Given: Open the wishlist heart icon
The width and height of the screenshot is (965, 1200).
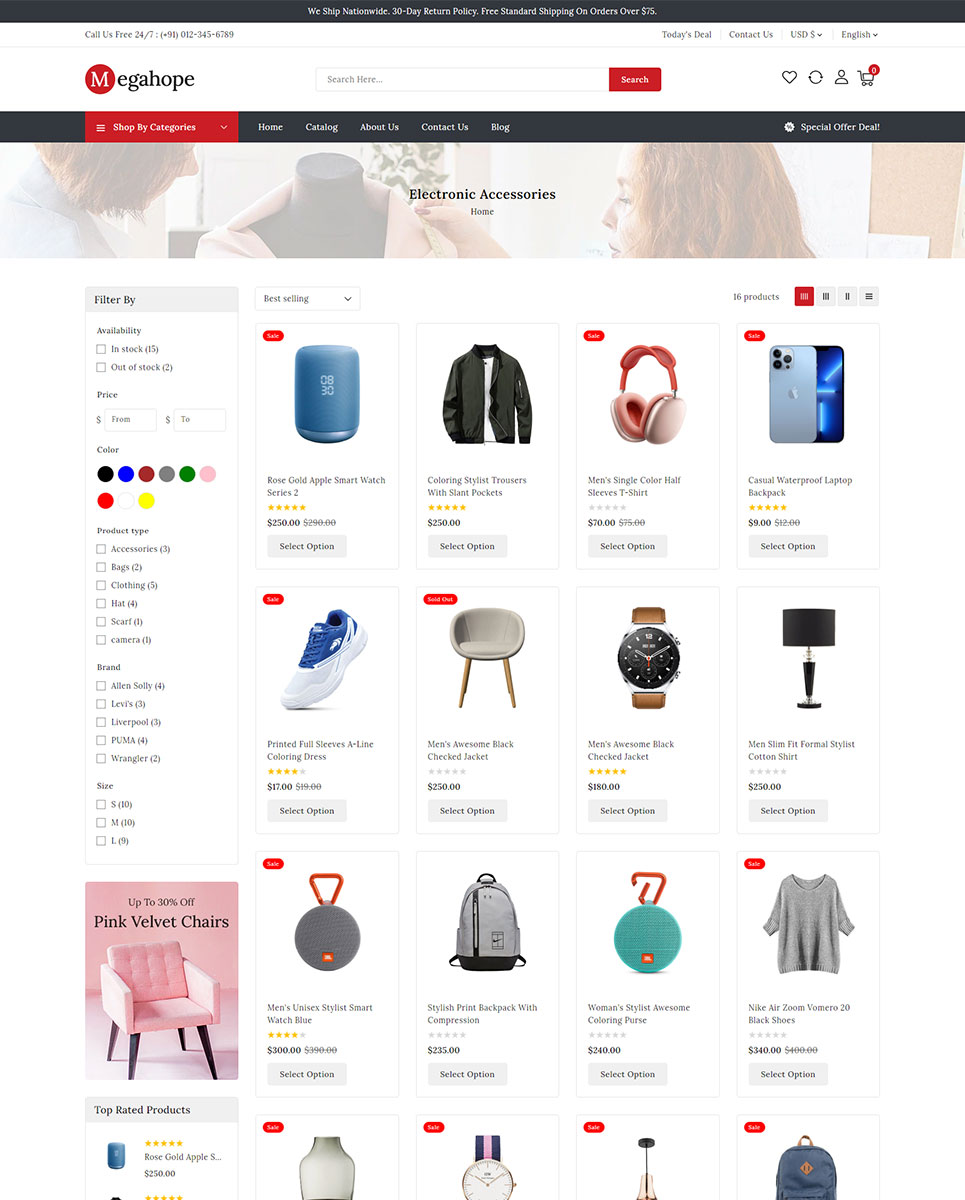Looking at the screenshot, I should [789, 77].
